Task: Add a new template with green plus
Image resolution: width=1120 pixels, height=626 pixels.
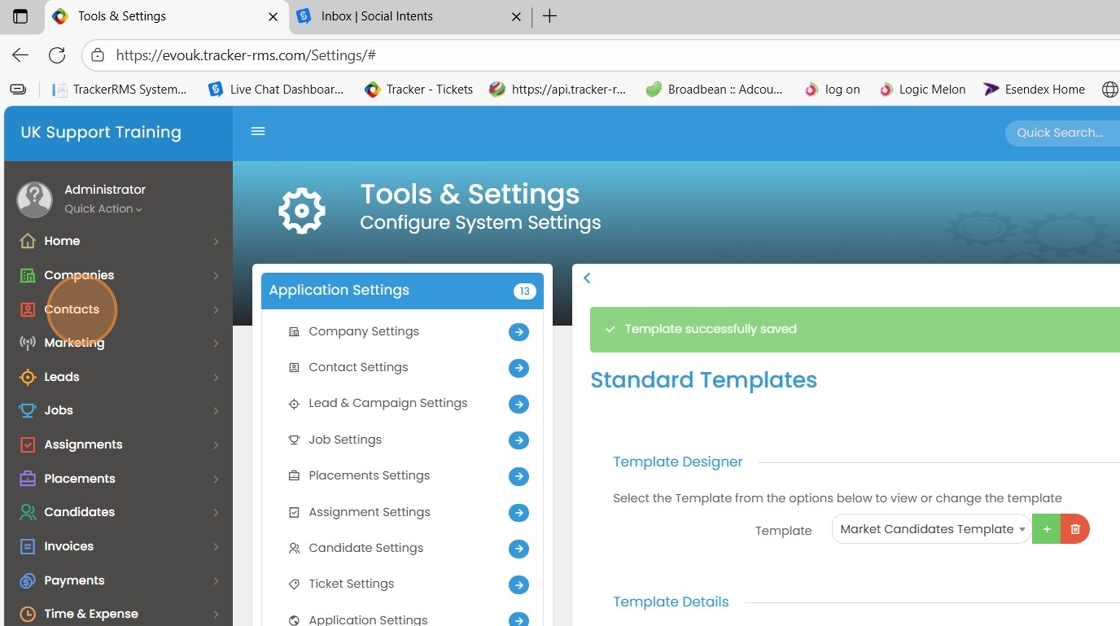Action: (1046, 529)
